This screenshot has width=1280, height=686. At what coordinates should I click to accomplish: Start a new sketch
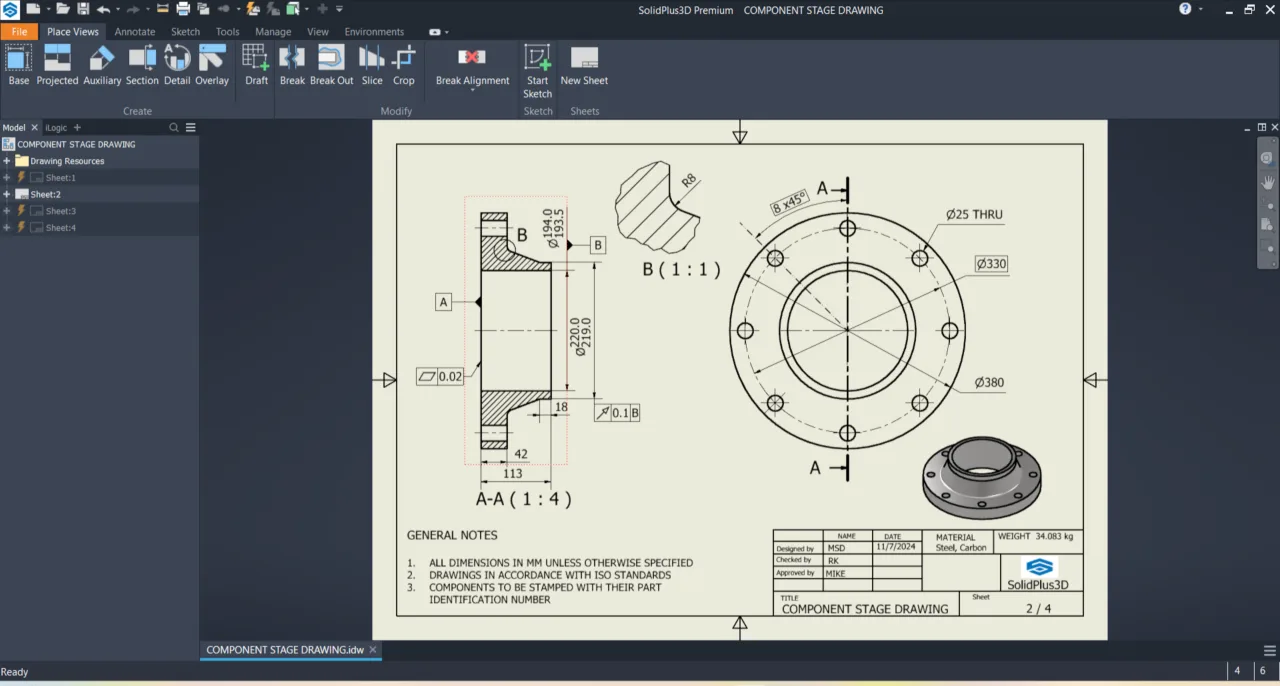tap(537, 71)
